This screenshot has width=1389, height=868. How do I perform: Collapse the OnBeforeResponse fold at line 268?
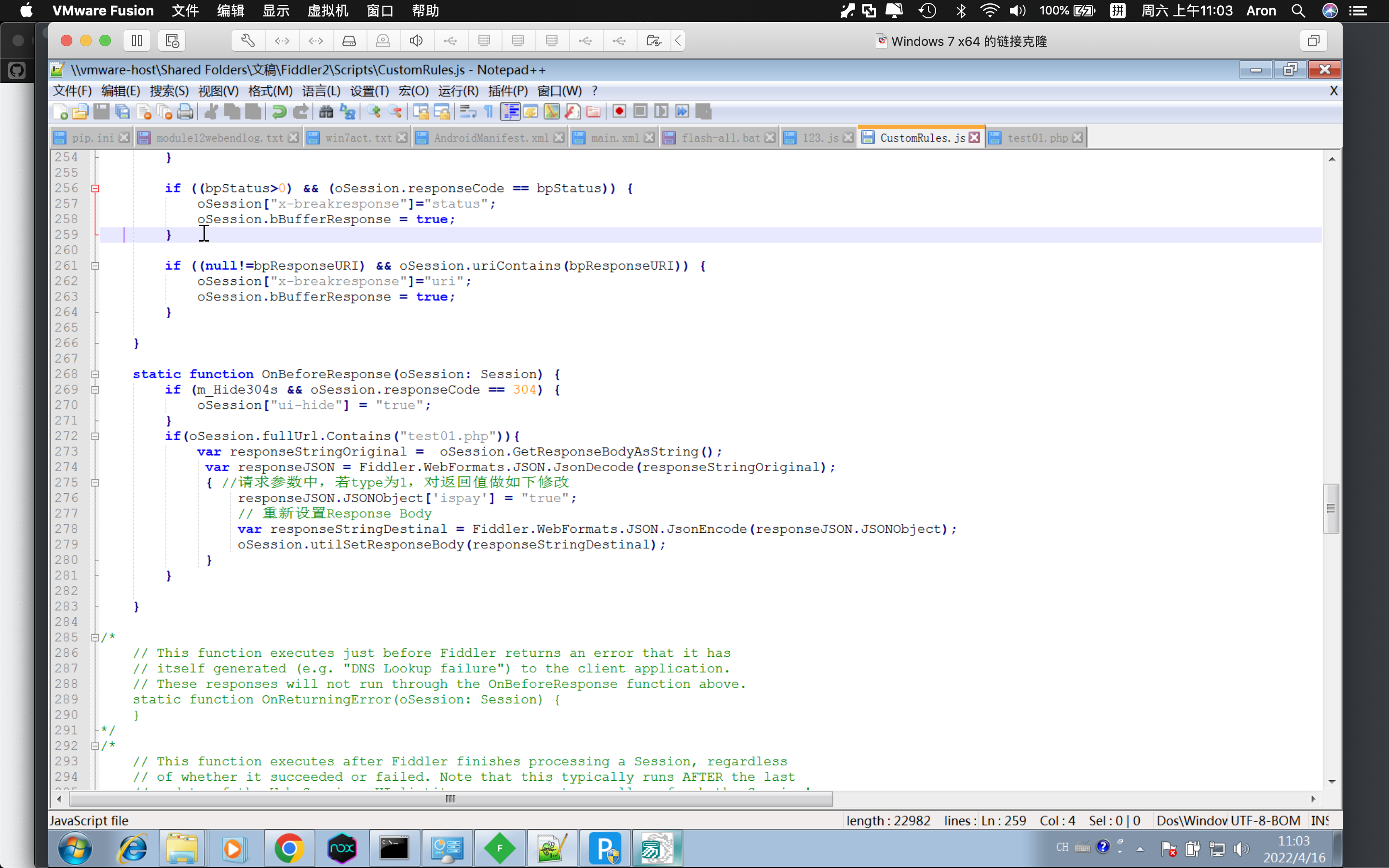point(95,374)
